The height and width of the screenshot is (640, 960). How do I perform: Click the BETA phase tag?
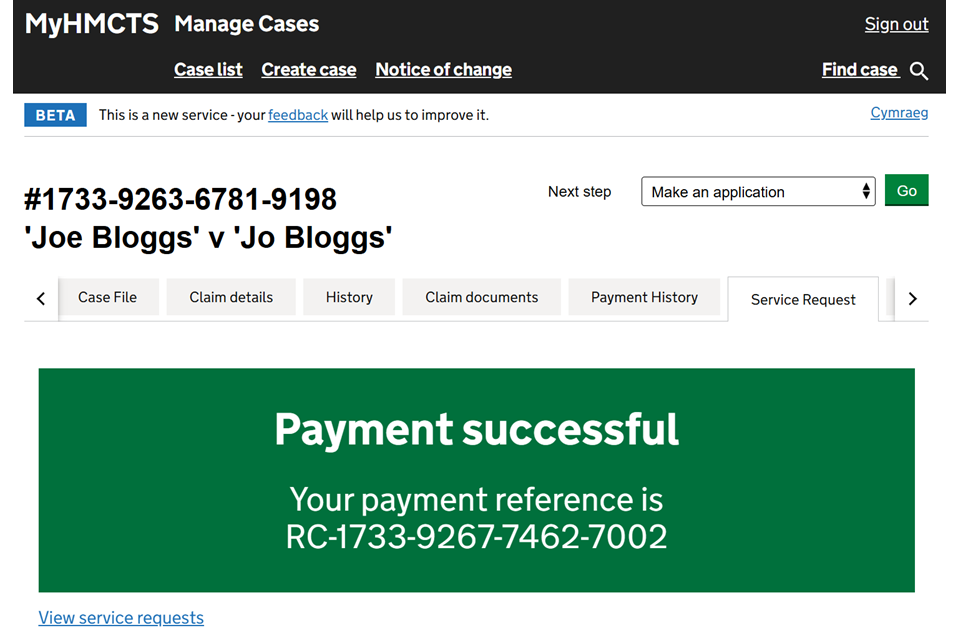tap(55, 115)
